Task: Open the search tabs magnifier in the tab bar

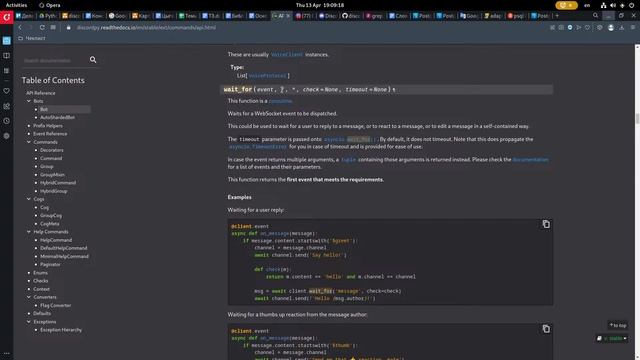Action: pos(596,16)
